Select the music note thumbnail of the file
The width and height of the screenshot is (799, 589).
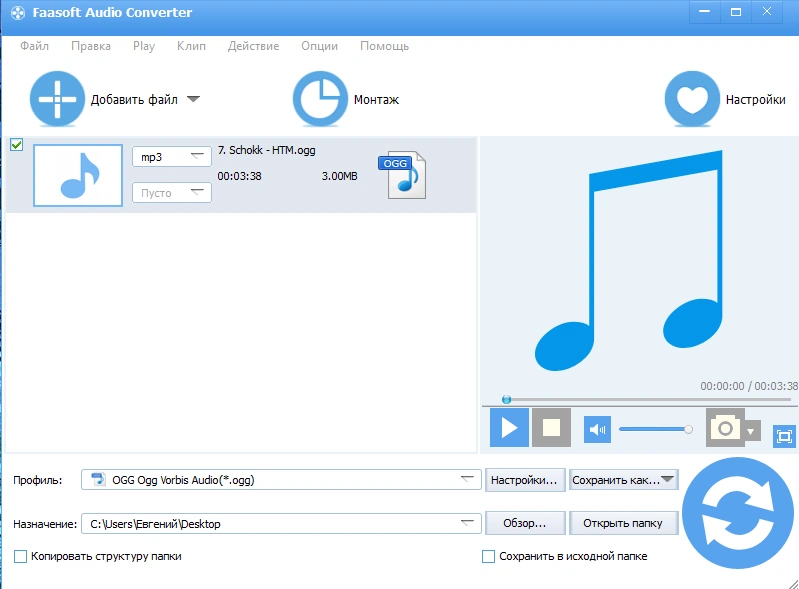pyautogui.click(x=78, y=175)
